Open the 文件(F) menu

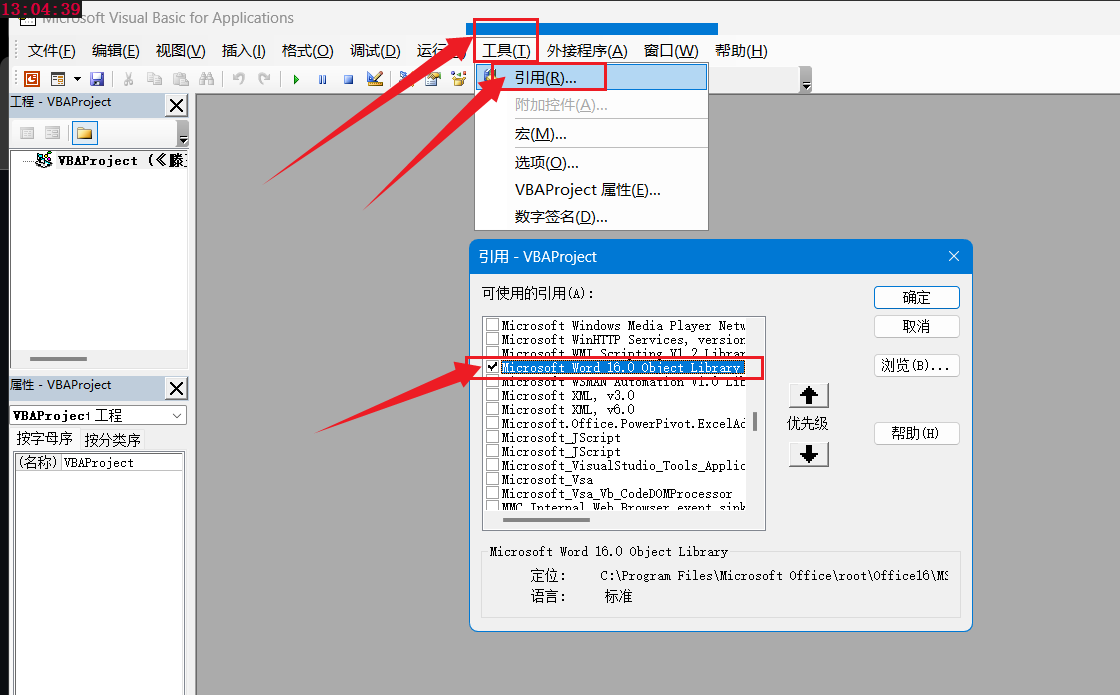click(x=51, y=51)
